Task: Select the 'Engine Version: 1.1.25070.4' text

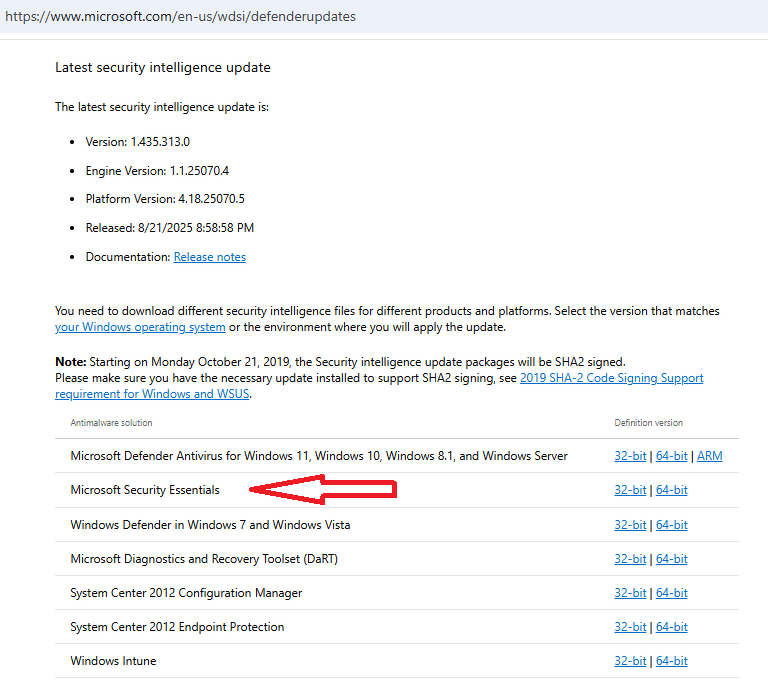Action: pos(157,171)
